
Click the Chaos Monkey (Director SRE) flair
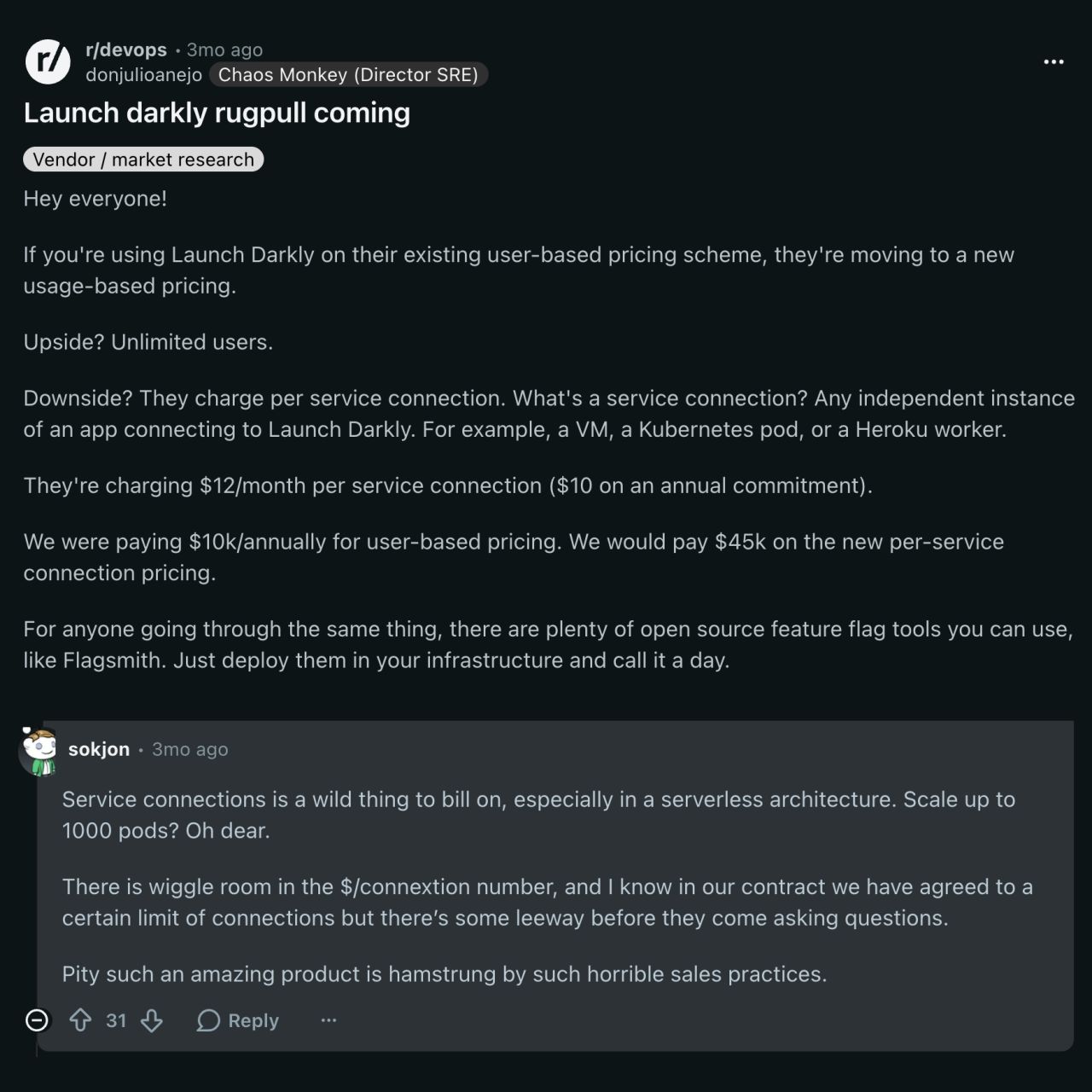coord(348,74)
